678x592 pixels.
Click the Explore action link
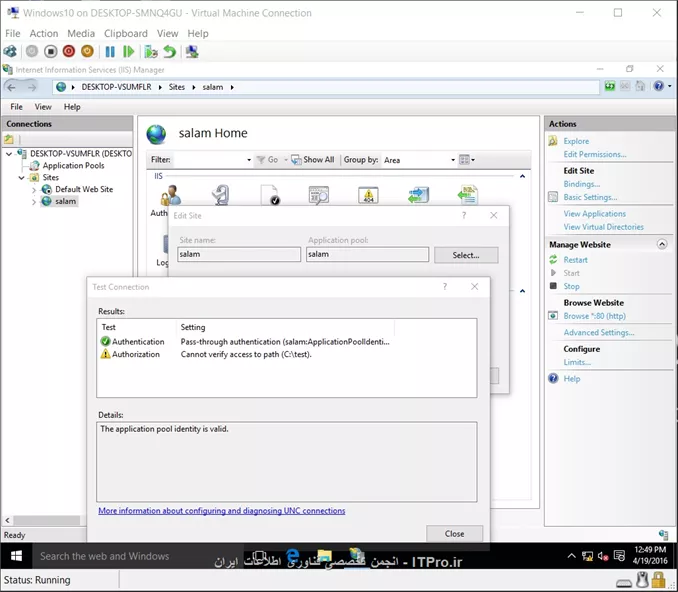(x=576, y=141)
